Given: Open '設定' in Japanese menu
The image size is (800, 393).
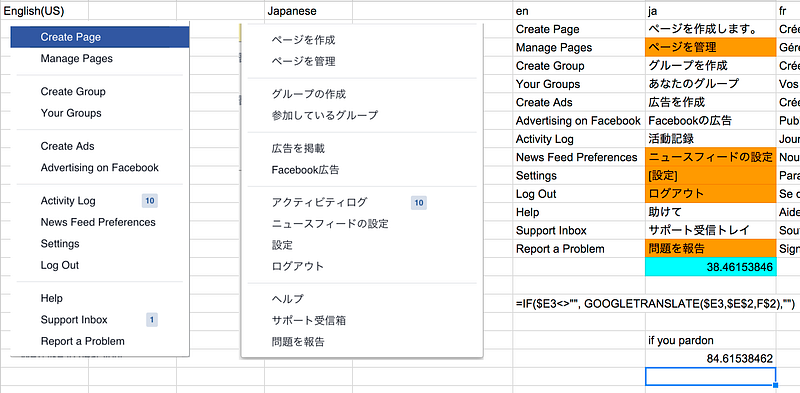Looking at the screenshot, I should tap(282, 245).
